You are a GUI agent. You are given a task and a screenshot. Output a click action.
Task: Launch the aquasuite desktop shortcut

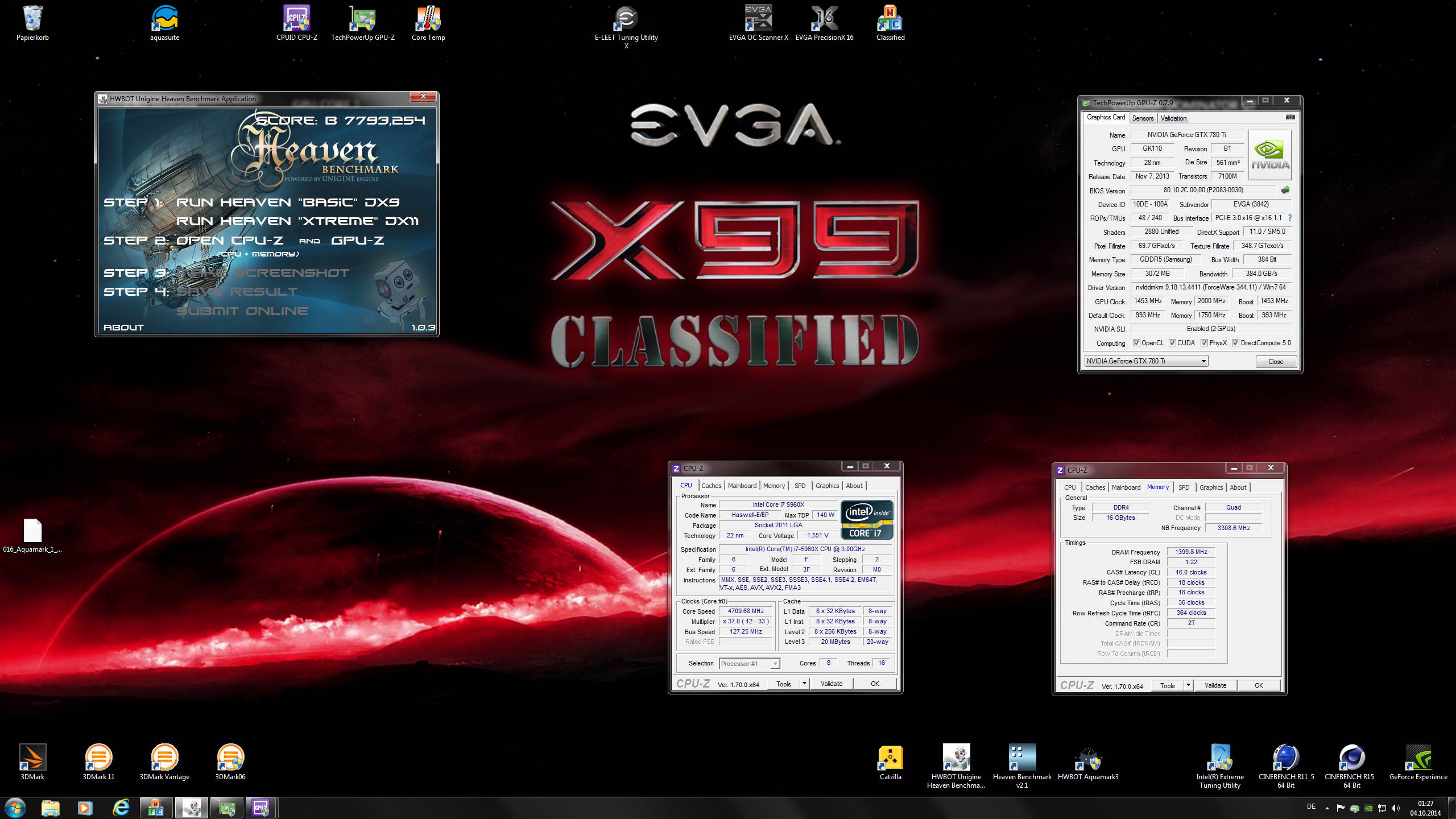(x=164, y=24)
